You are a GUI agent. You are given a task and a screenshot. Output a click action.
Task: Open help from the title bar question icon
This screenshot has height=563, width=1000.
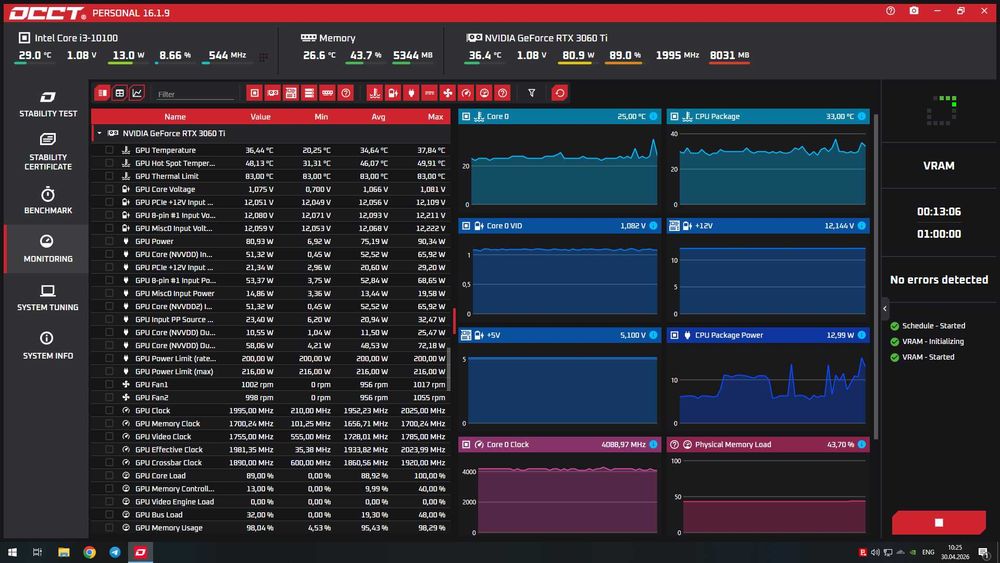tap(890, 11)
